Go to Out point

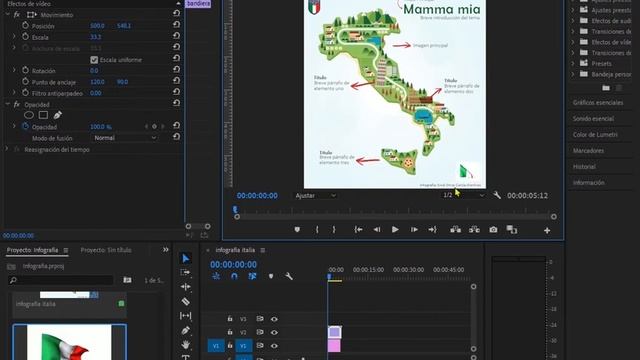click(433, 230)
